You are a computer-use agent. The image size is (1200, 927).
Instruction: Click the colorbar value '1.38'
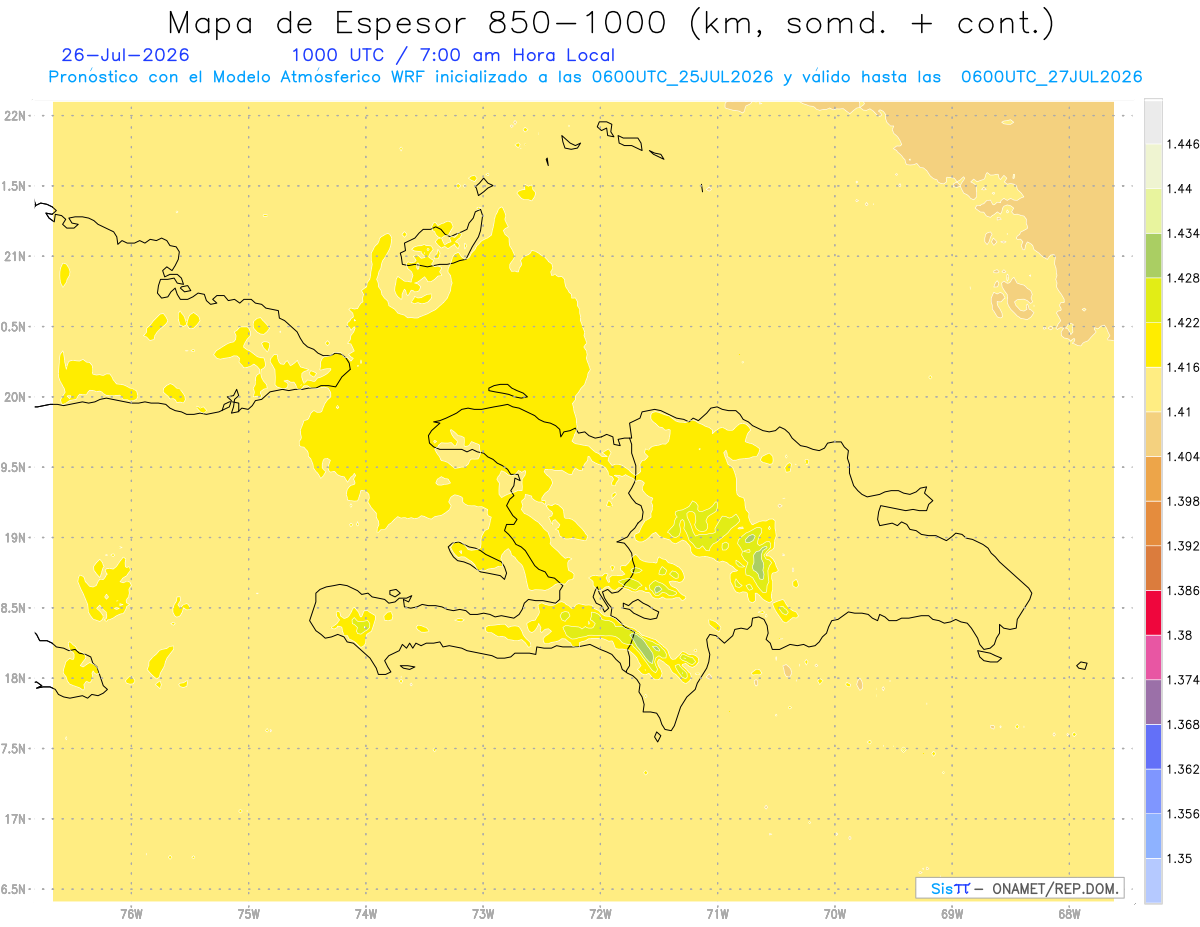[1180, 635]
